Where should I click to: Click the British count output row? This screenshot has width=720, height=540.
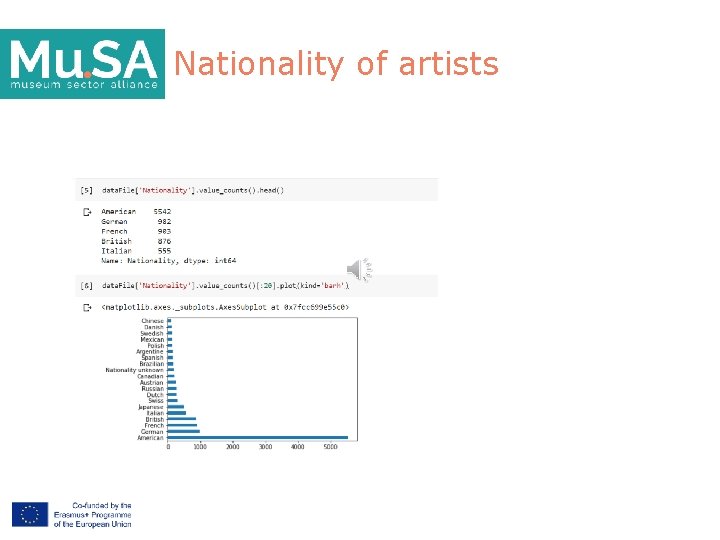[x=136, y=241]
